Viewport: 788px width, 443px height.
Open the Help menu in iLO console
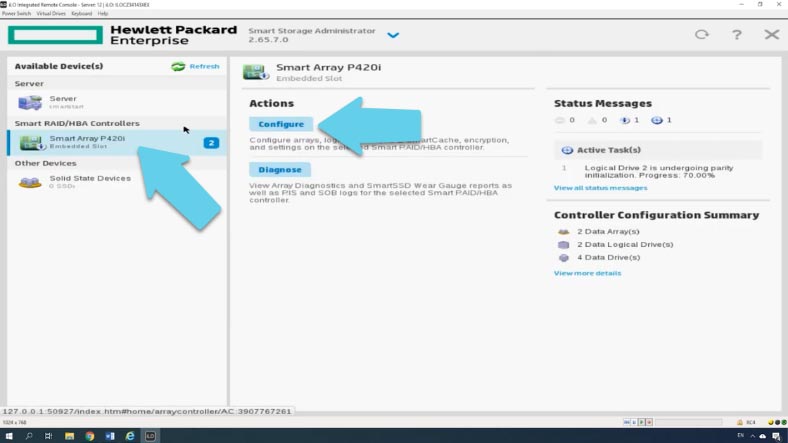pos(103,14)
